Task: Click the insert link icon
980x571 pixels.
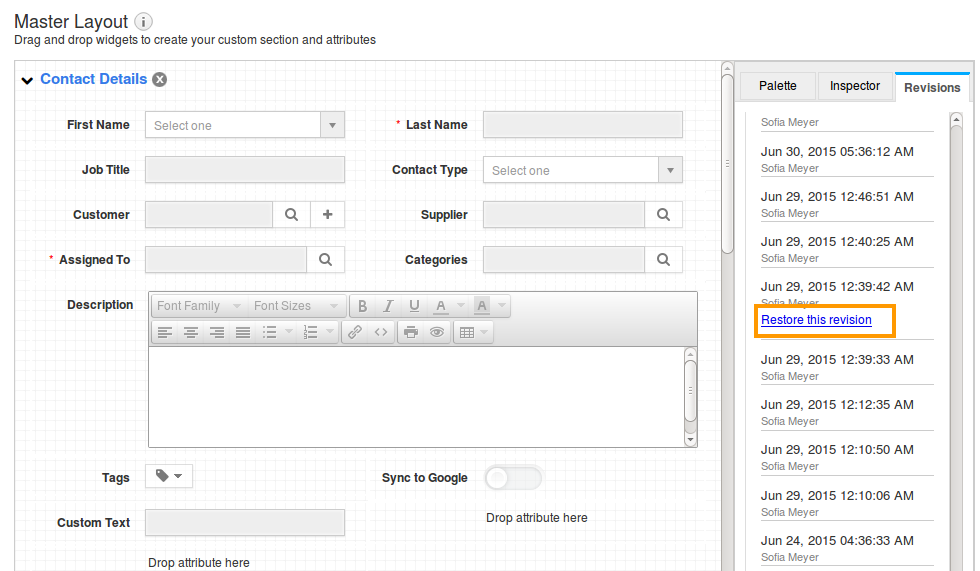Action: point(354,332)
